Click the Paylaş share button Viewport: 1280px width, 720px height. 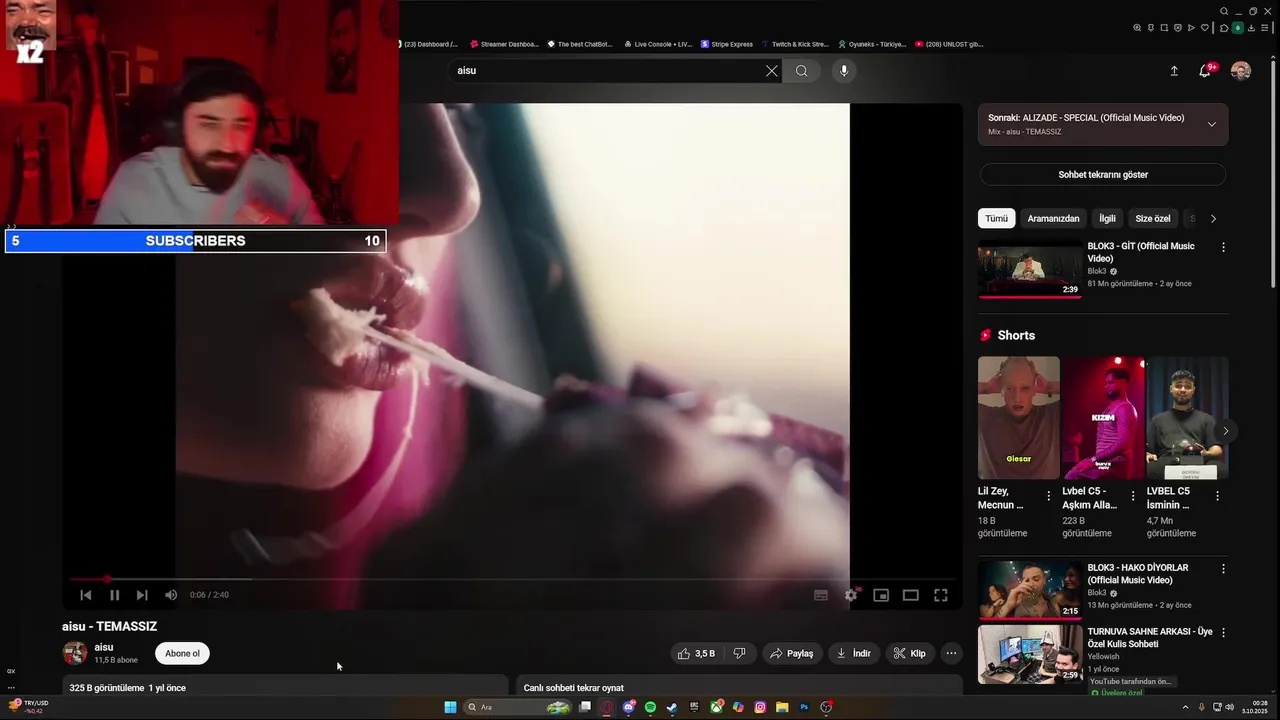point(792,654)
